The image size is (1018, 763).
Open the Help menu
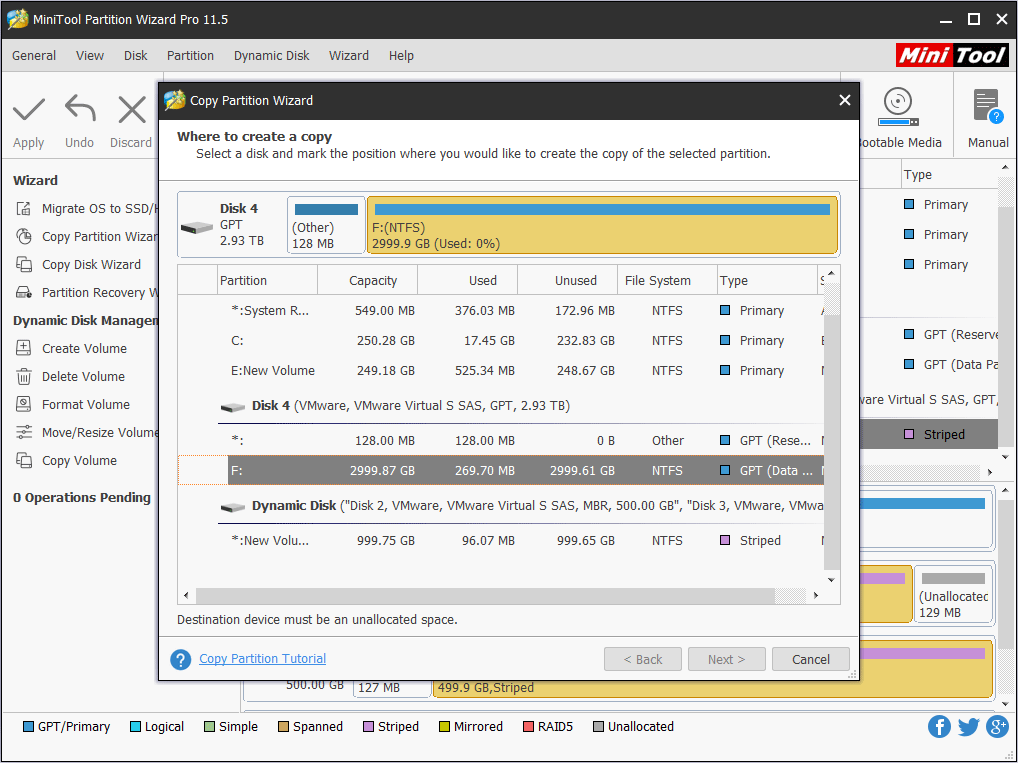[x=401, y=56]
